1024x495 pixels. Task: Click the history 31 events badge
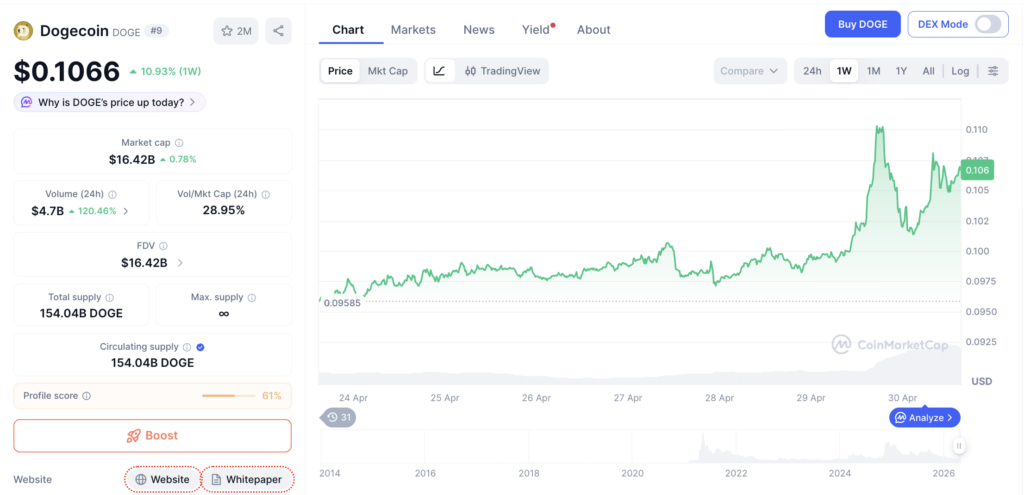click(338, 417)
